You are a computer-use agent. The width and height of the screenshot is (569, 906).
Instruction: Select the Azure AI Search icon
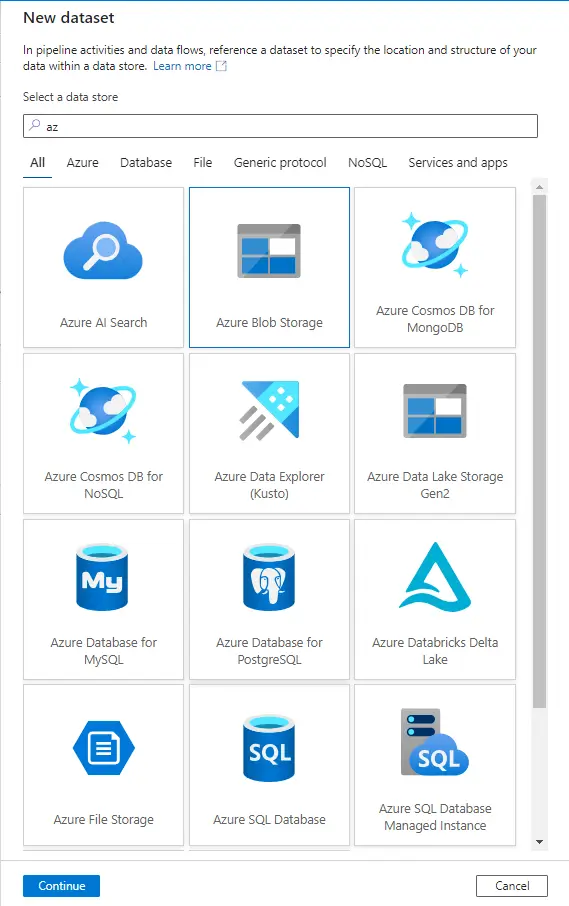[103, 250]
